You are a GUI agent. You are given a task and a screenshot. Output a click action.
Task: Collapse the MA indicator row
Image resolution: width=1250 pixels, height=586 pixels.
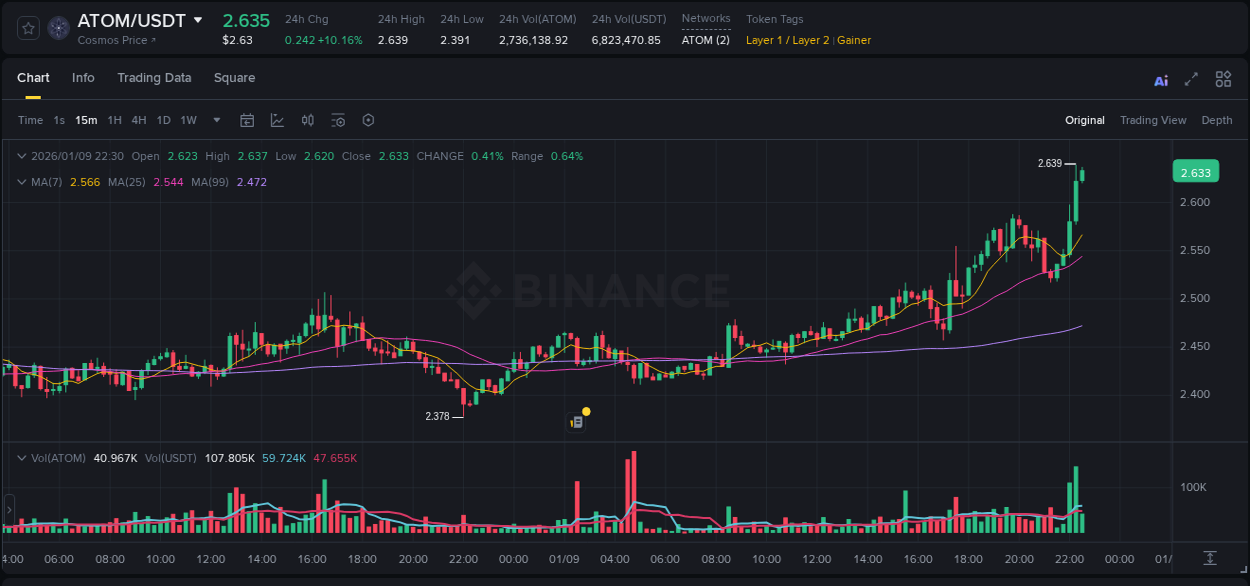coord(22,182)
